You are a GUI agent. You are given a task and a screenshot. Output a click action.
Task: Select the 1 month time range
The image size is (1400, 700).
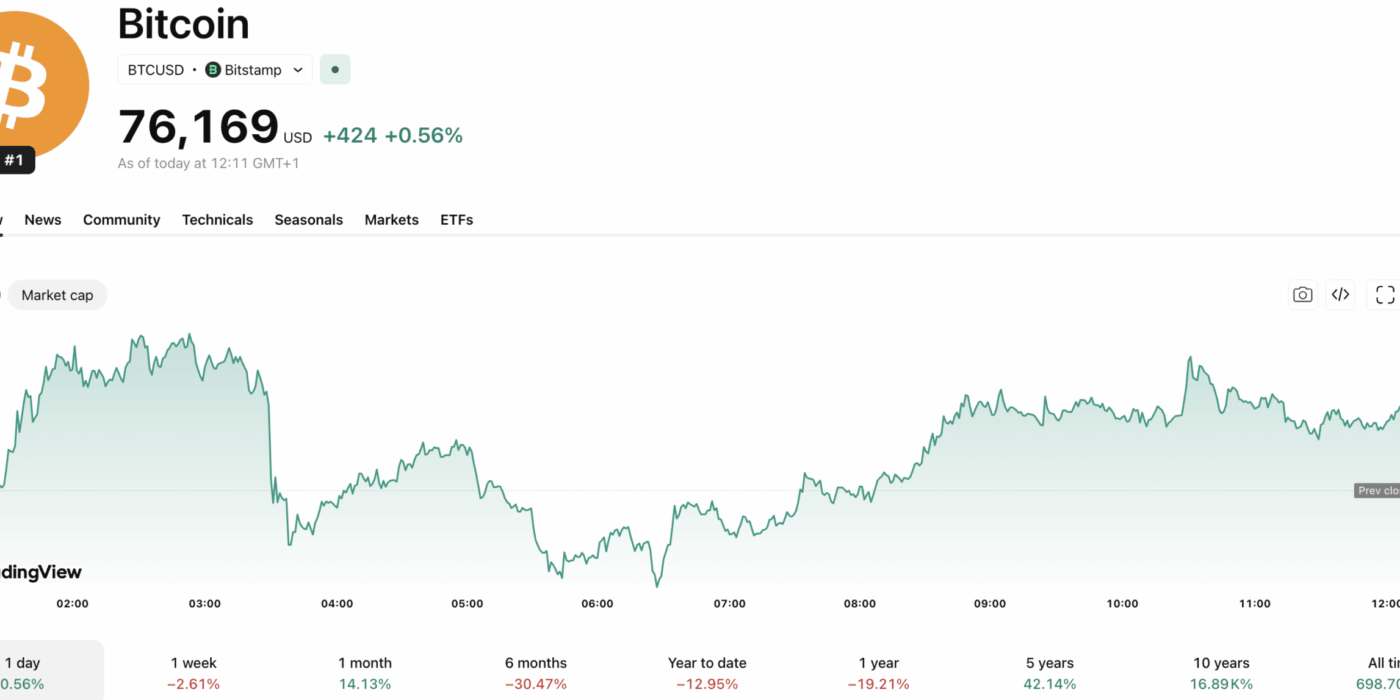tap(365, 673)
